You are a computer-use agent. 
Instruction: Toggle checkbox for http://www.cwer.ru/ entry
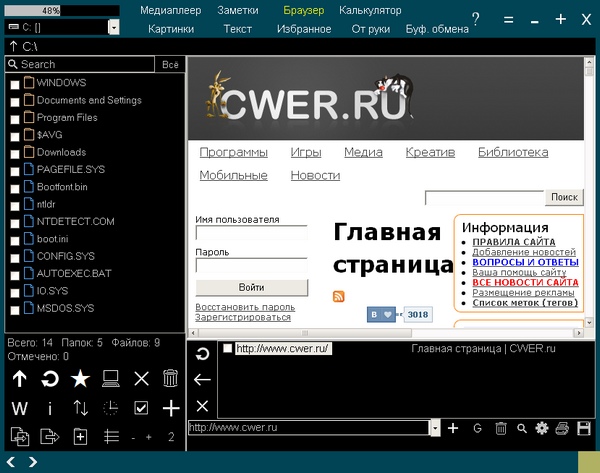228,349
